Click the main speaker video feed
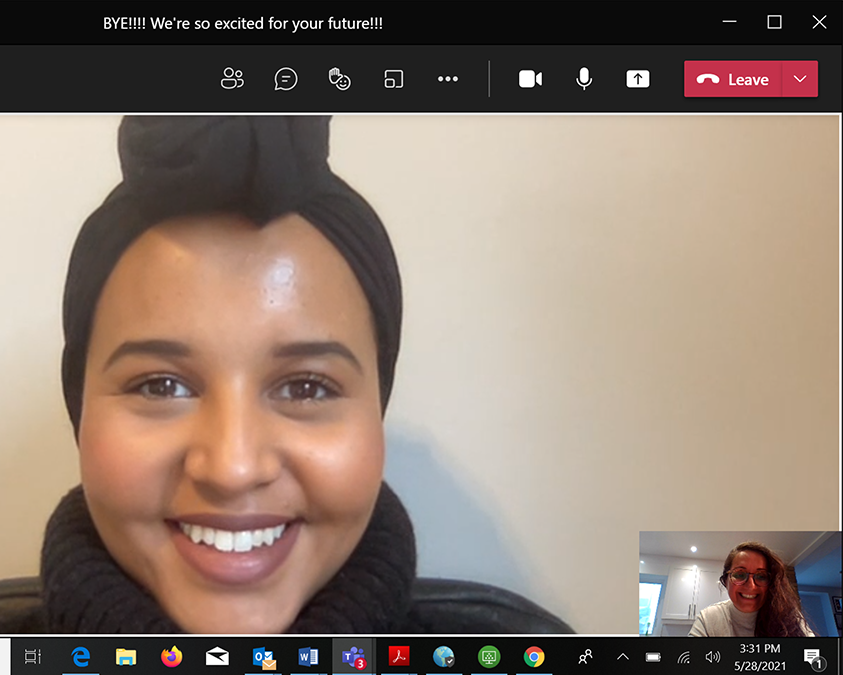Screen dimensions: 843x675 pos(420,374)
